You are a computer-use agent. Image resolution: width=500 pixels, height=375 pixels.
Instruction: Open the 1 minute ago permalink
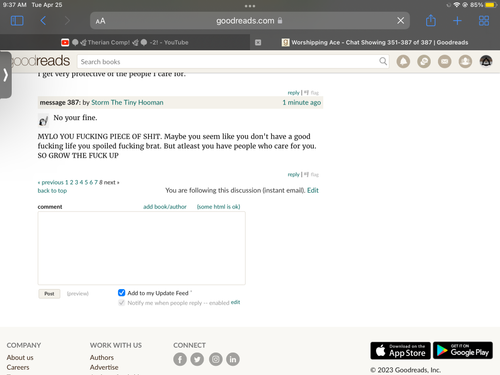pyautogui.click(x=302, y=102)
